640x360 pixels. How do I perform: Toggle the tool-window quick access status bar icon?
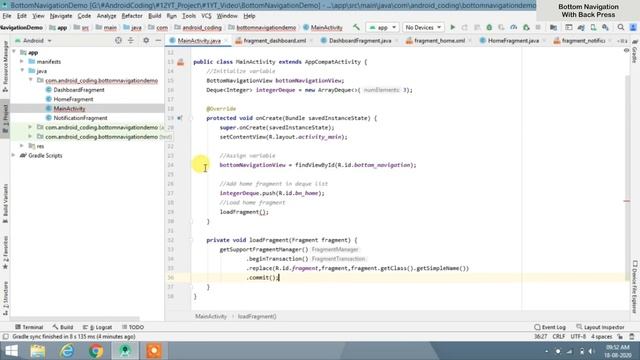(x=5, y=337)
